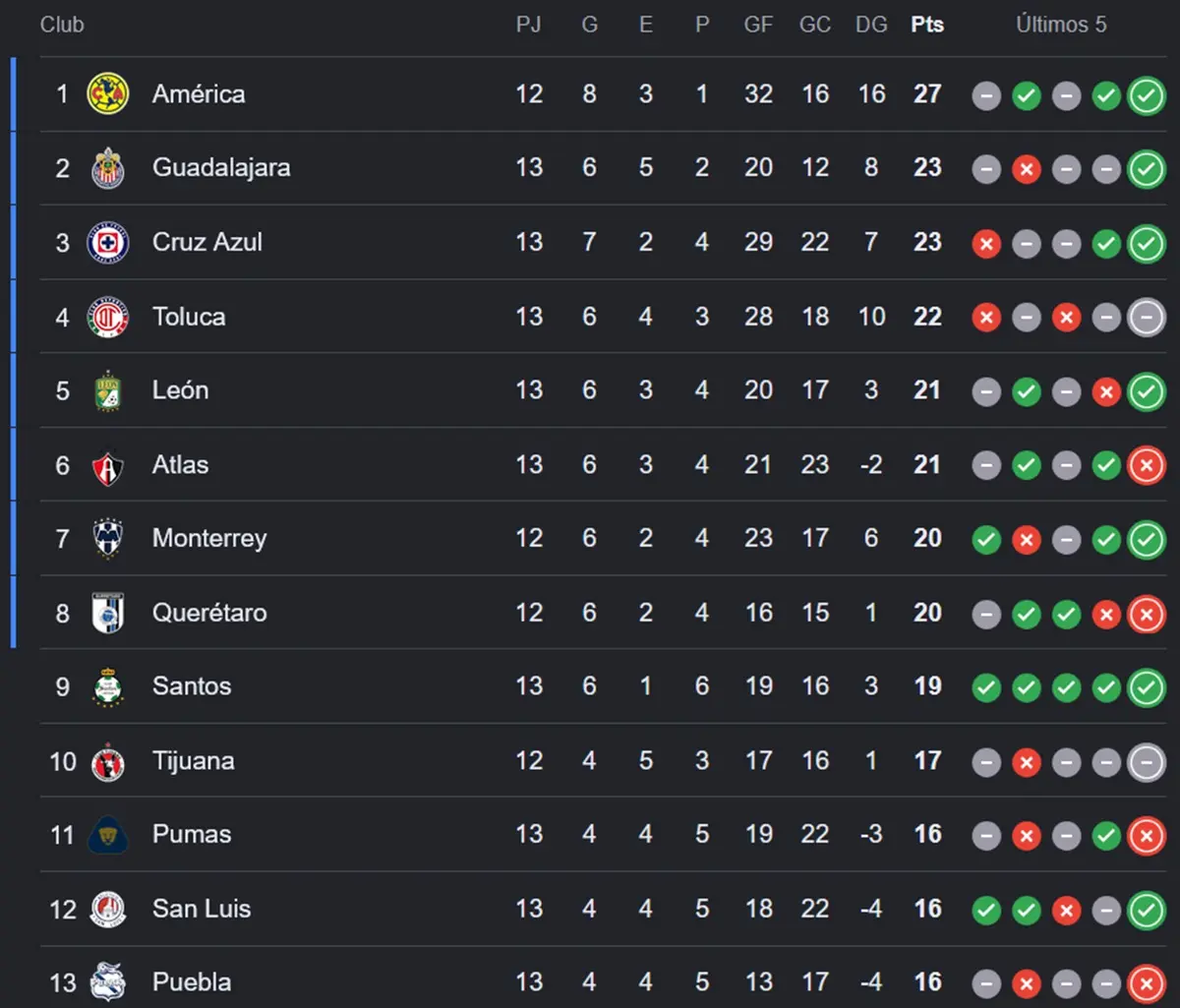Click América's most recent win indicator
Screen dimensions: 1180x1008
tap(1147, 95)
